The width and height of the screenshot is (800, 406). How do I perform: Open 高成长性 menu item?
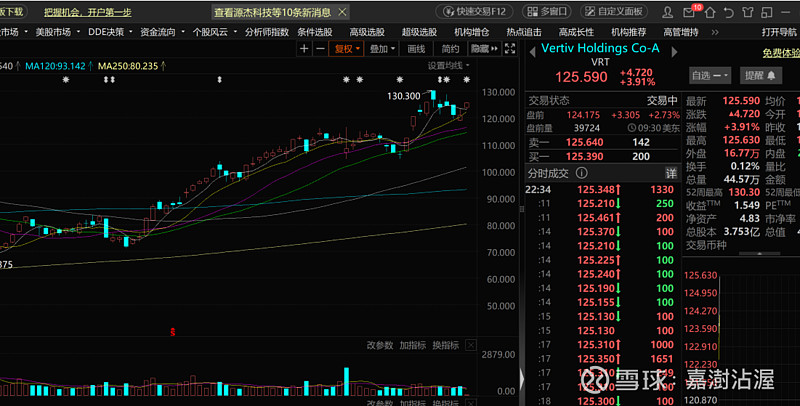[x=576, y=32]
